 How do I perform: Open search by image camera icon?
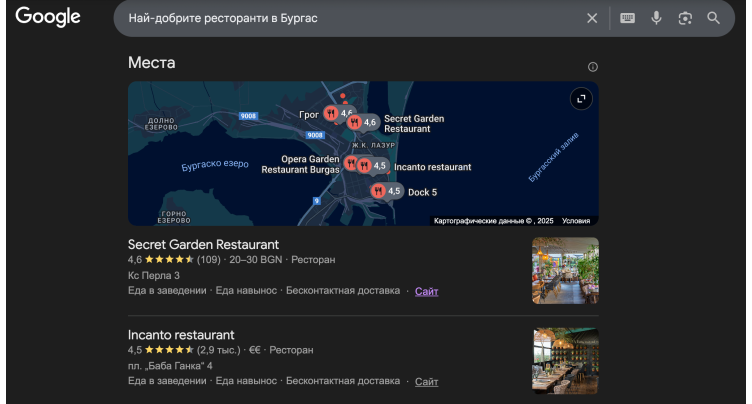point(685,18)
